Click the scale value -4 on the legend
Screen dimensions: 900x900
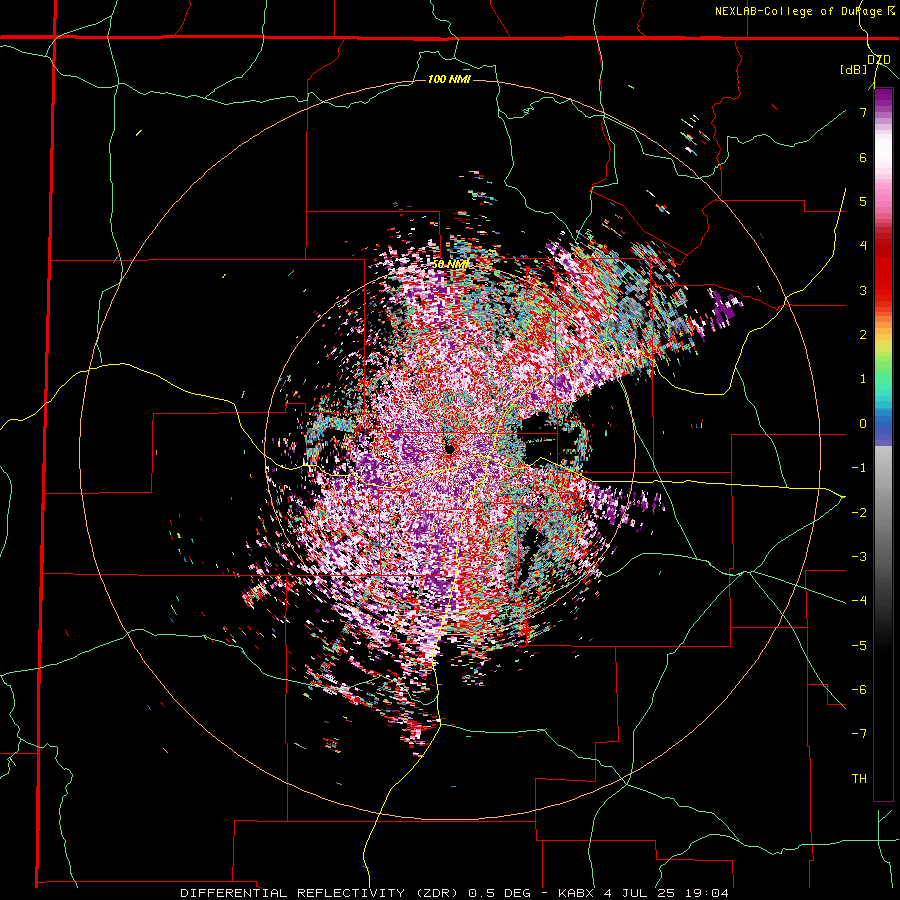[x=859, y=600]
